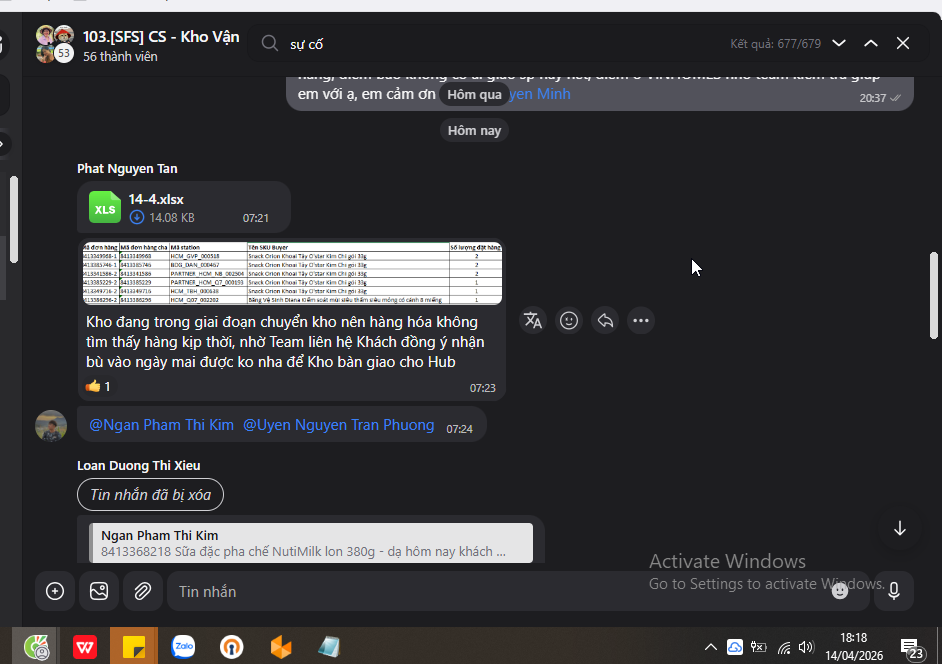Viewport: 942px width, 664px height.
Task: Open WPS Office from taskbar
Action: [x=85, y=647]
